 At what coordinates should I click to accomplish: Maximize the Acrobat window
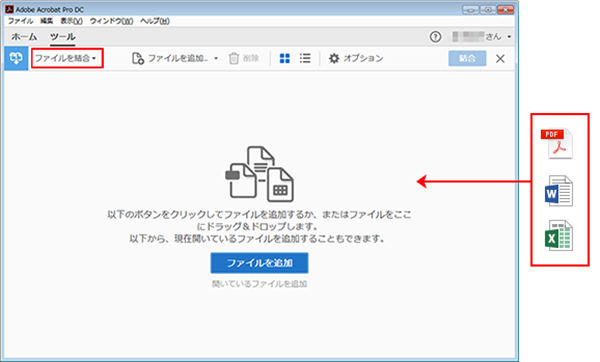[x=488, y=10]
